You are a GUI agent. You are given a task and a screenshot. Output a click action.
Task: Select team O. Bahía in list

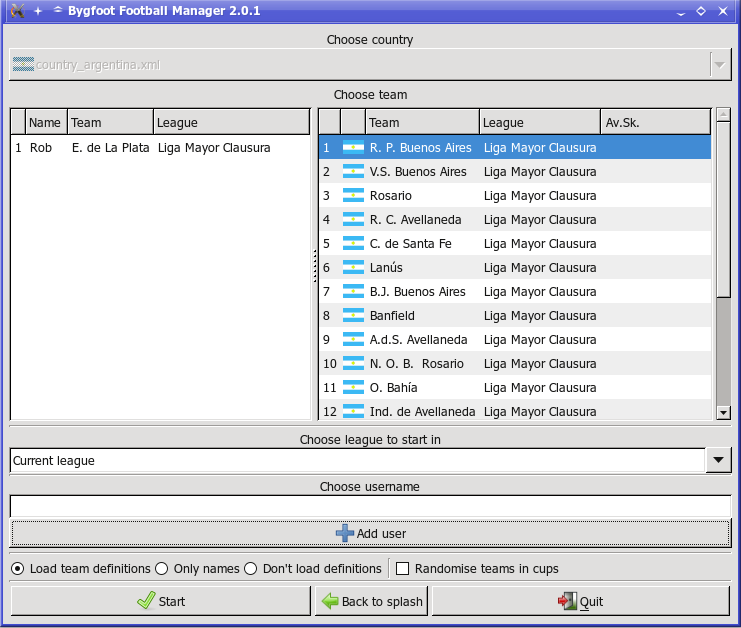pyautogui.click(x=515, y=387)
